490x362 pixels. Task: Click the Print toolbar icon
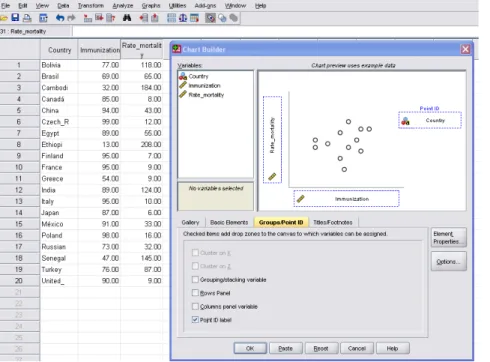point(27,18)
